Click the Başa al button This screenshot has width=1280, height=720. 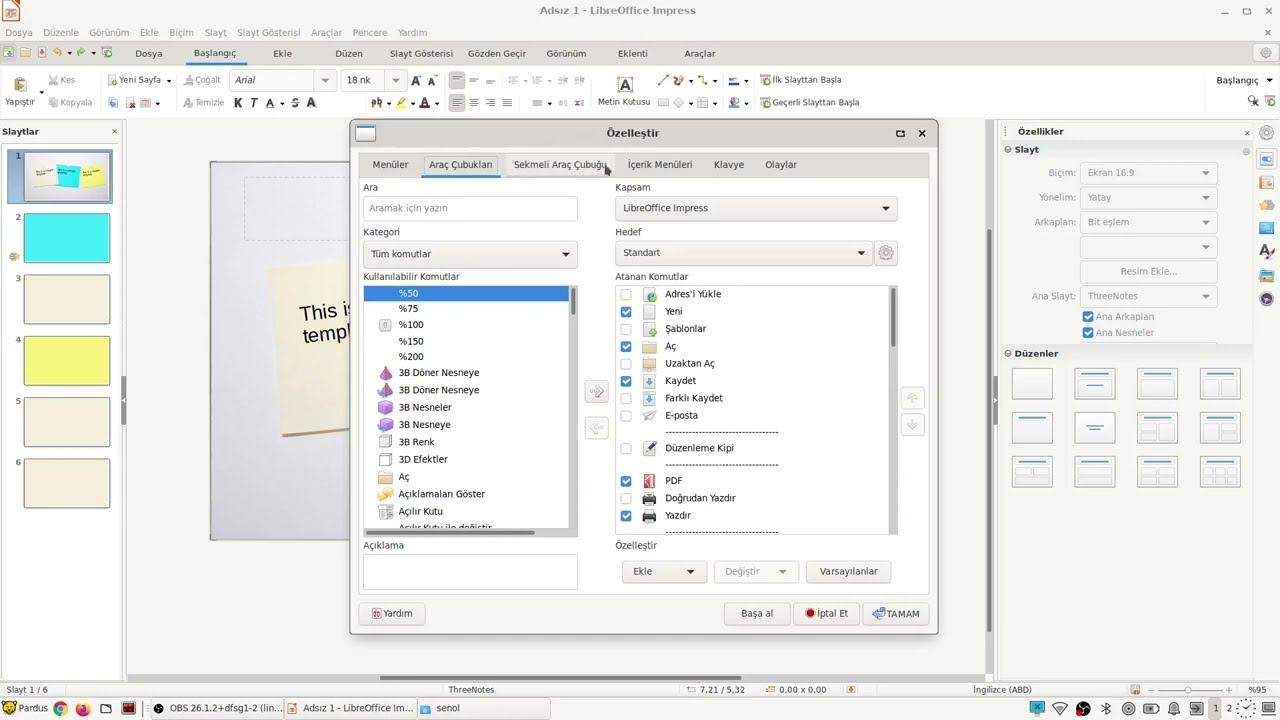click(x=757, y=614)
